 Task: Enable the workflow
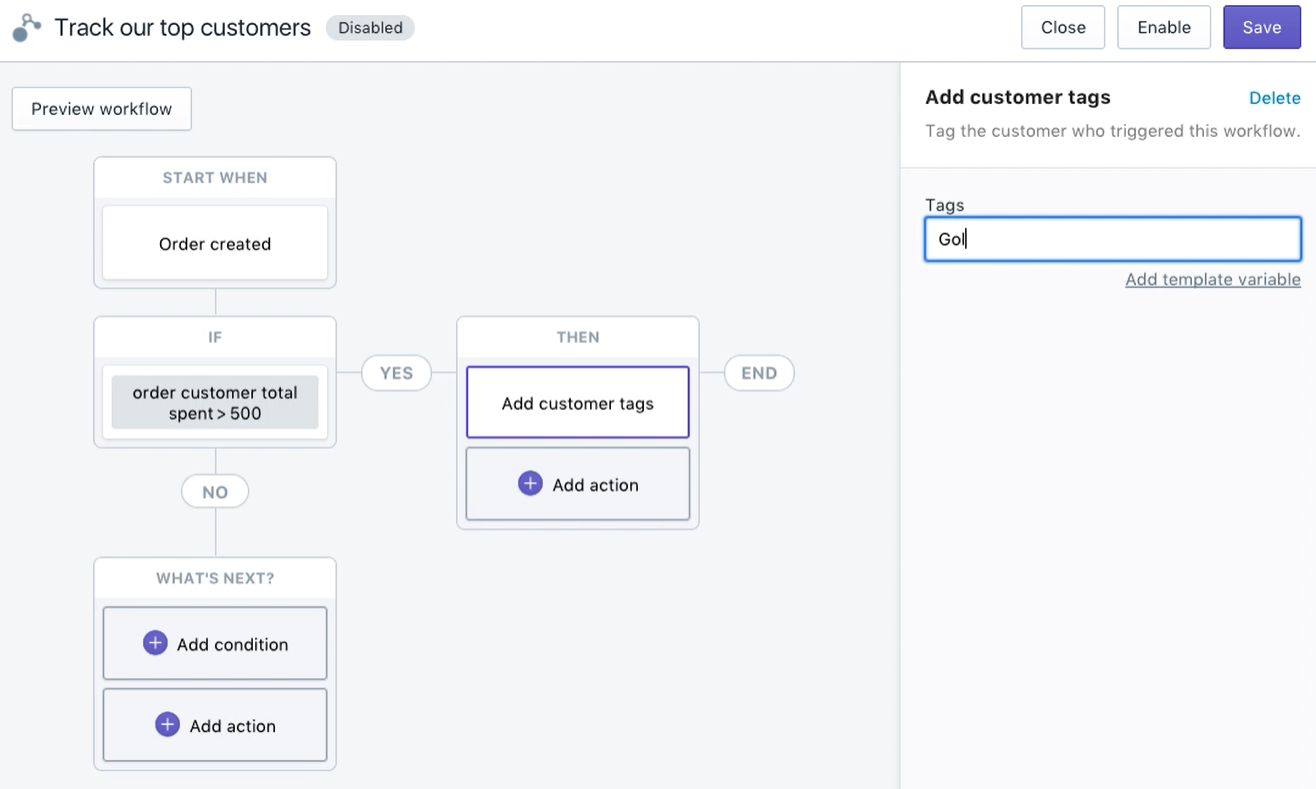1164,27
